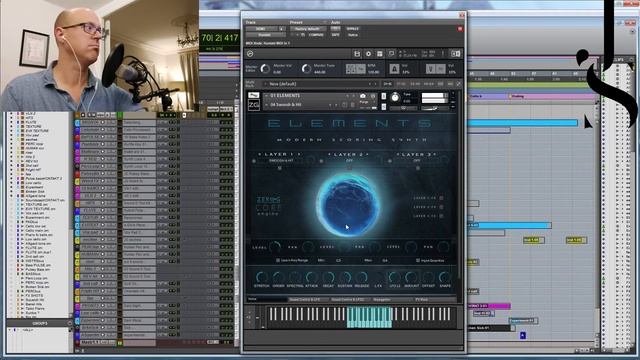Open the GROUPS list menu button
Viewport: 640px width, 360px height.
click(x=69, y=323)
